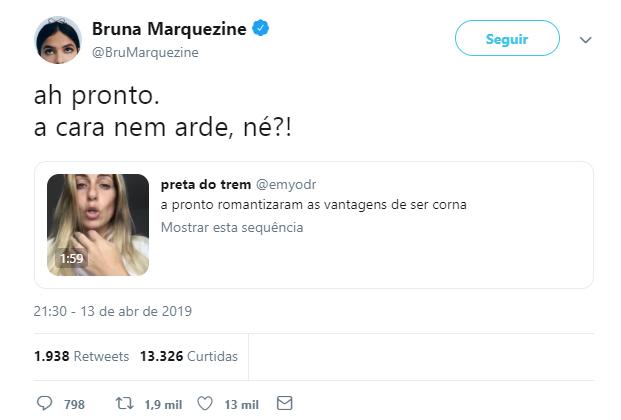Open Bruna Marquezine's profile avatar

[x=57, y=40]
